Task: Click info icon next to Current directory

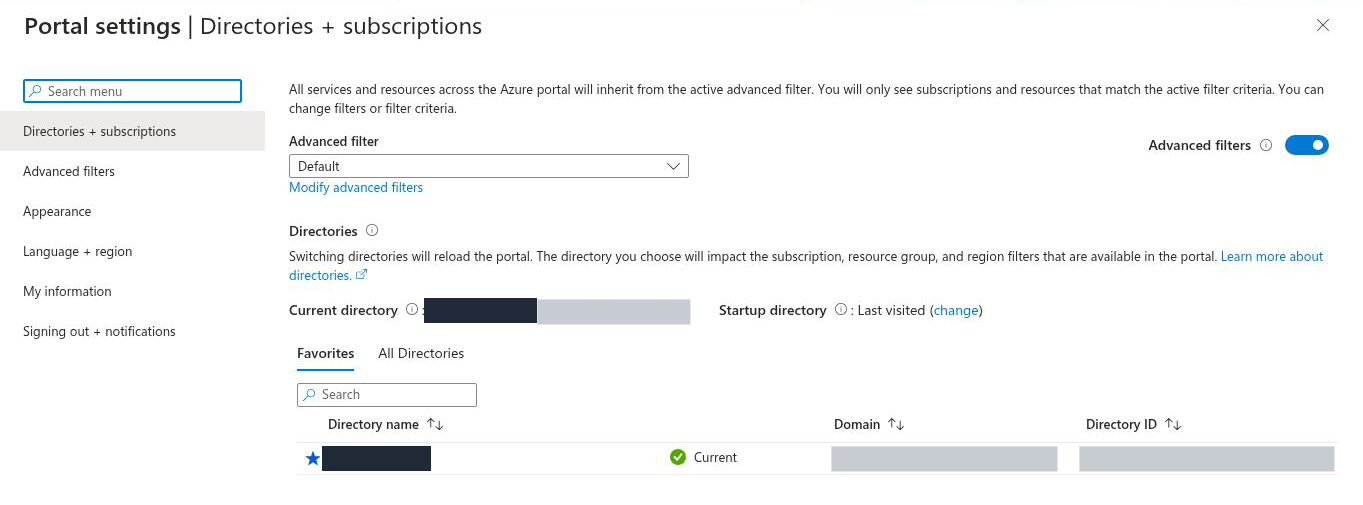Action: coord(412,310)
